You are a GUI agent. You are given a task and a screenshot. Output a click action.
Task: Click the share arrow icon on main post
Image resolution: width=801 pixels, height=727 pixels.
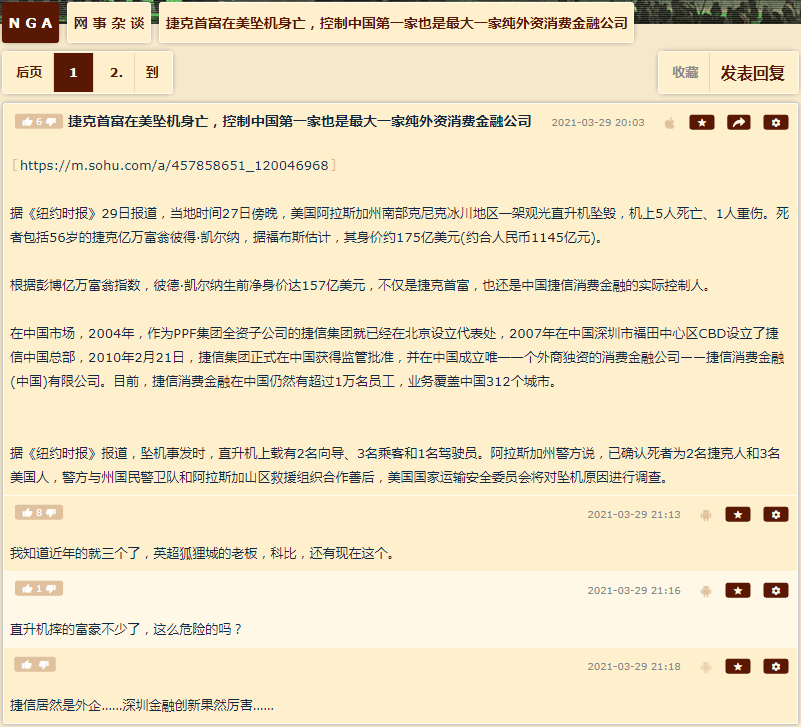[739, 123]
